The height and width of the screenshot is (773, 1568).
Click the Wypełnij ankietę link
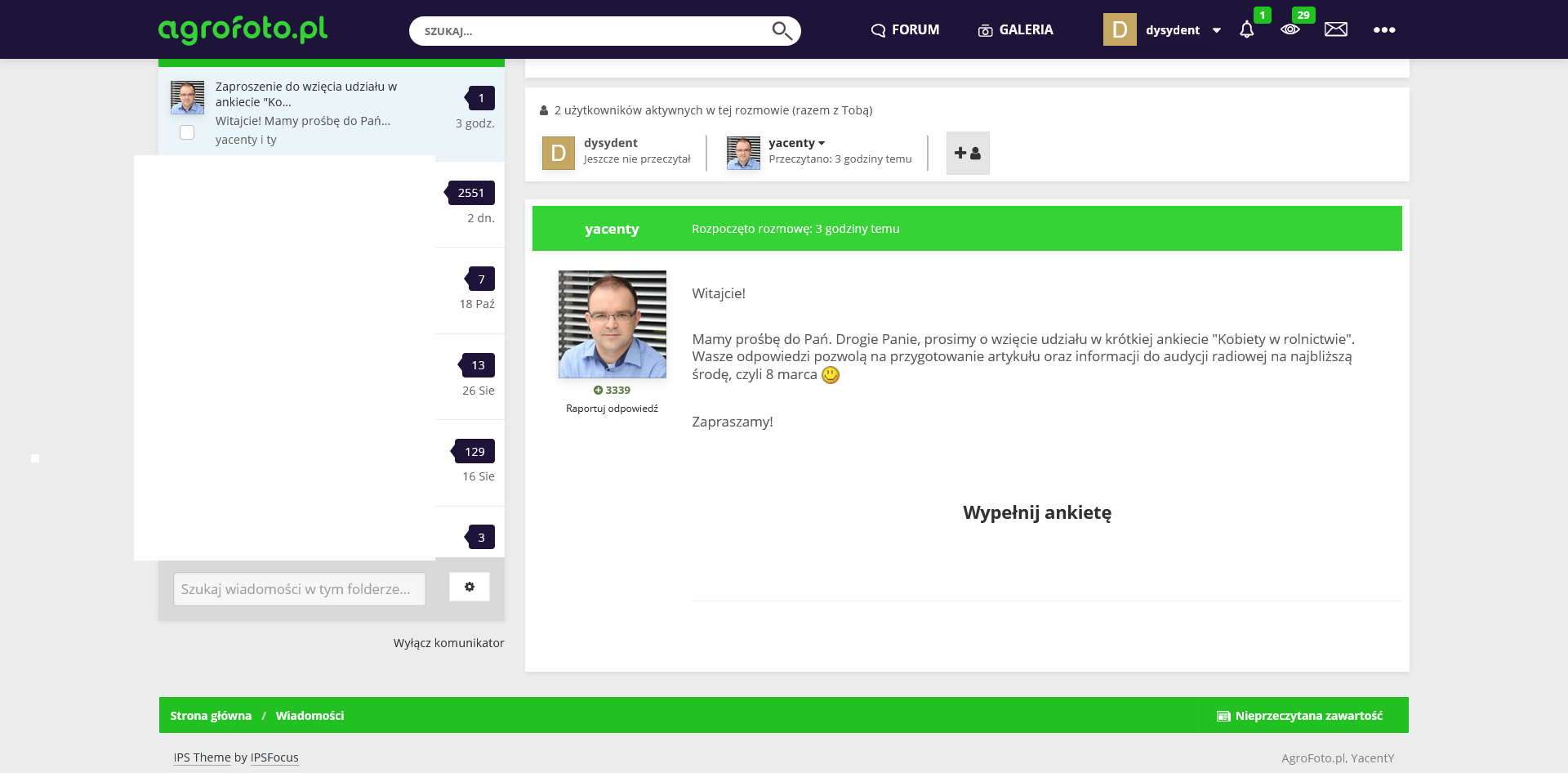click(1036, 513)
